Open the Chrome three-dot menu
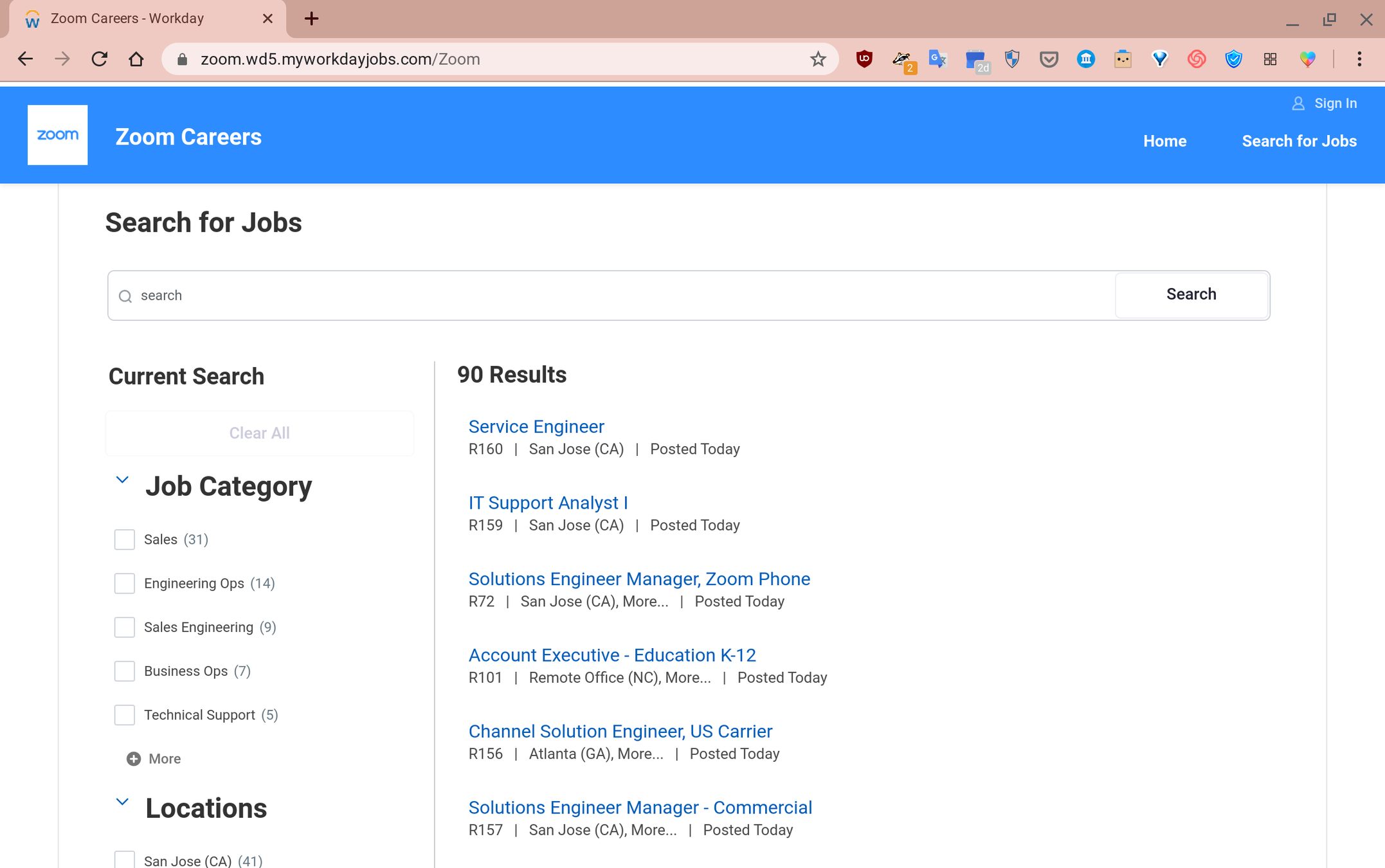 [1359, 59]
